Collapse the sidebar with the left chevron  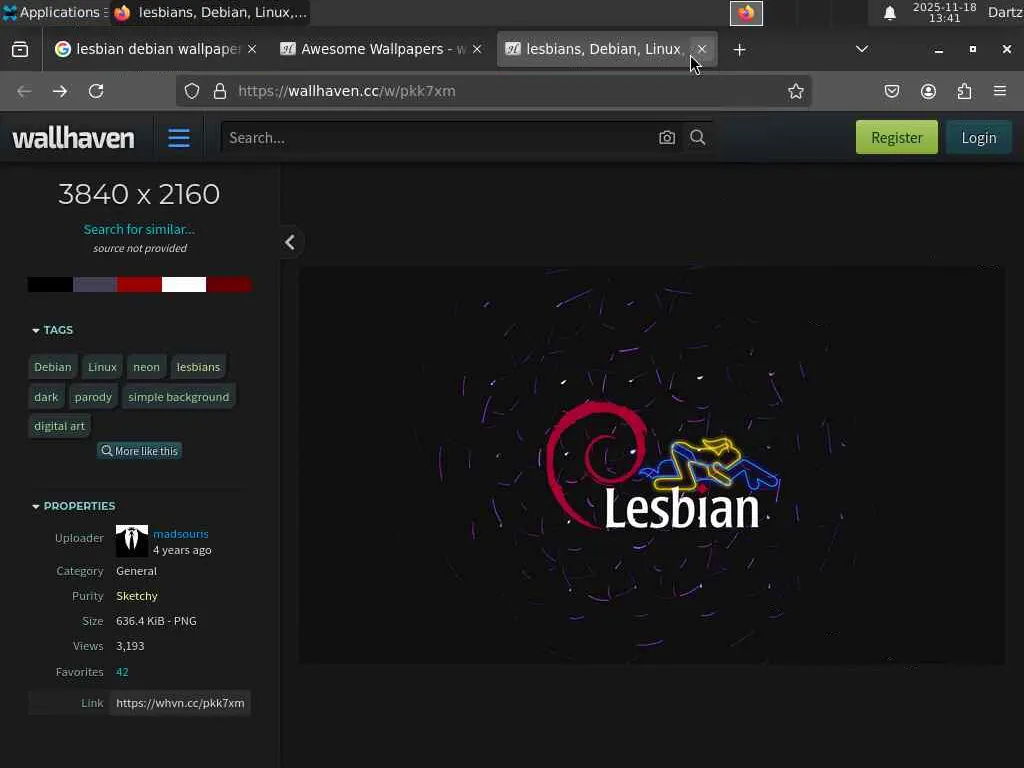[290, 242]
